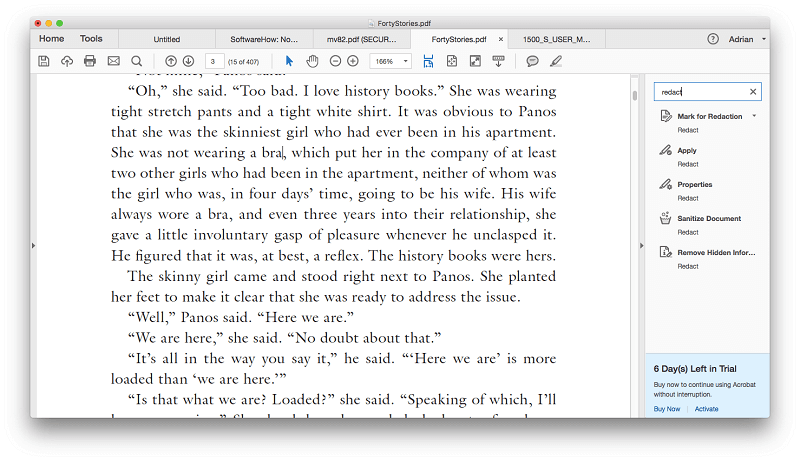
Task: Print the document using printer icon
Action: 90,61
